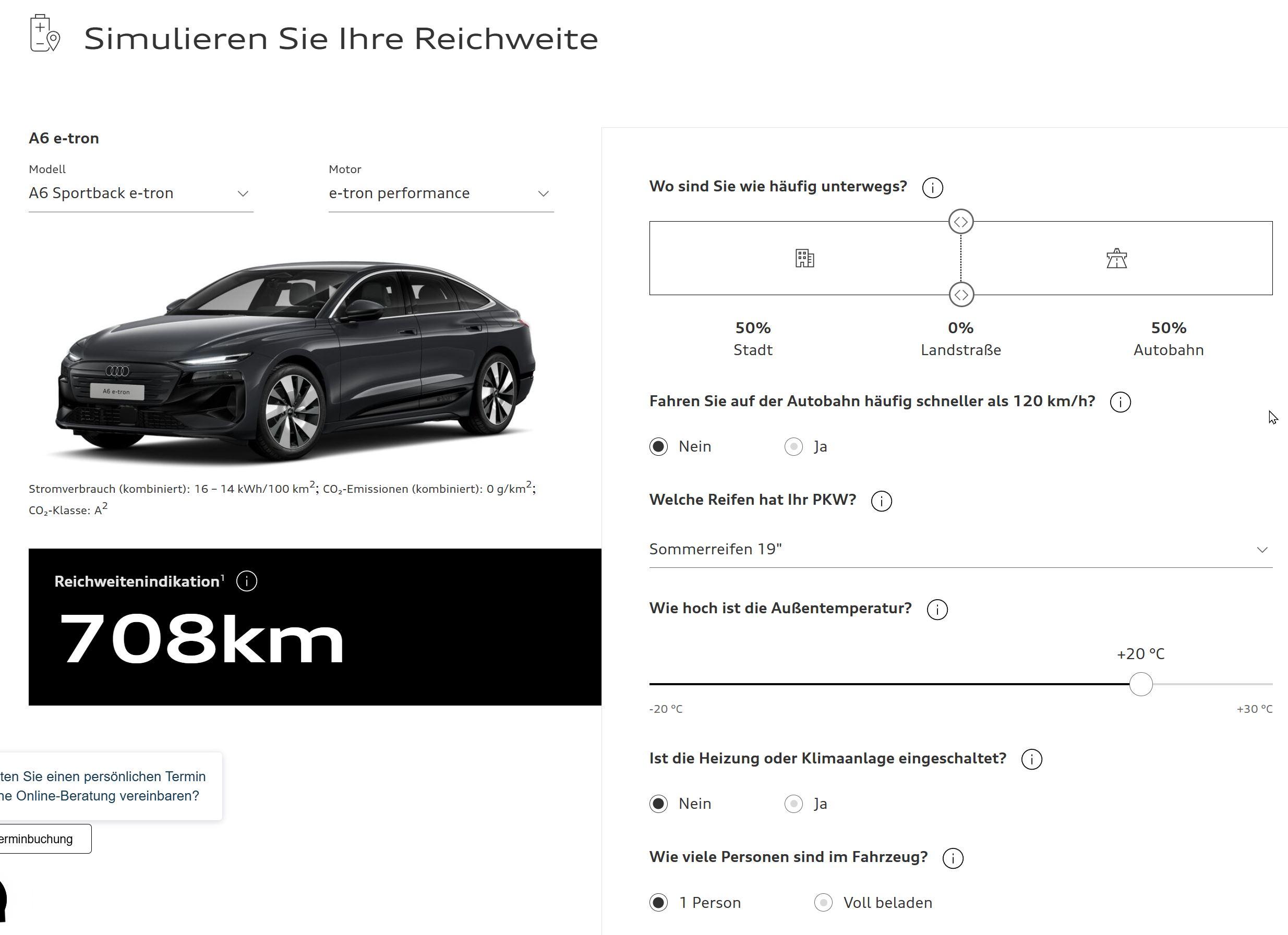This screenshot has width=1288, height=935.
Task: Select 'Ja' for Heizung oder Klimaanlage
Action: (x=793, y=804)
